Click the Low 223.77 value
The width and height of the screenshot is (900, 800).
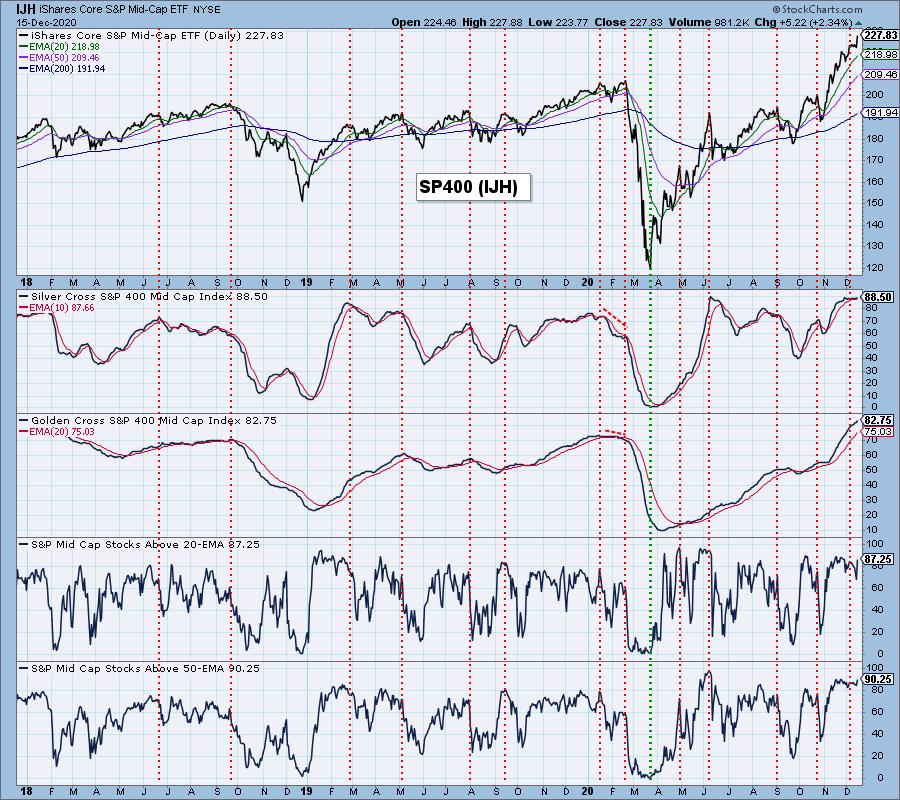coord(558,22)
